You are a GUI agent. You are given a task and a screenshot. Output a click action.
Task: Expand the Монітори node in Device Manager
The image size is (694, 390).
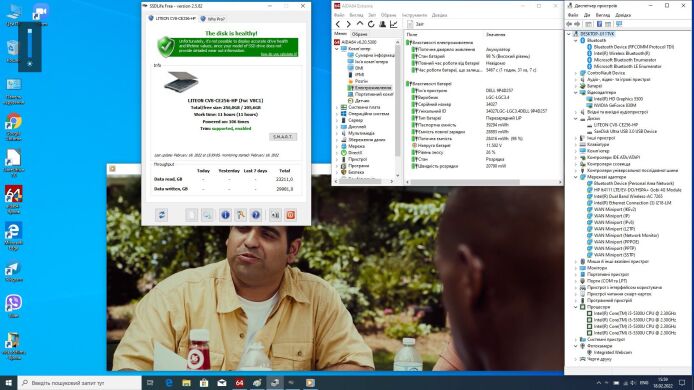point(576,268)
